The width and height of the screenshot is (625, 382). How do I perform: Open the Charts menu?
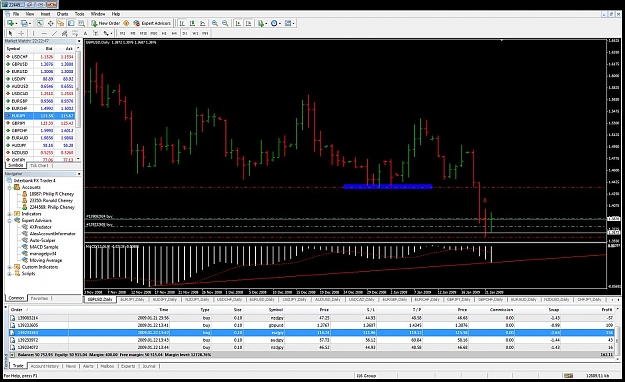point(63,14)
